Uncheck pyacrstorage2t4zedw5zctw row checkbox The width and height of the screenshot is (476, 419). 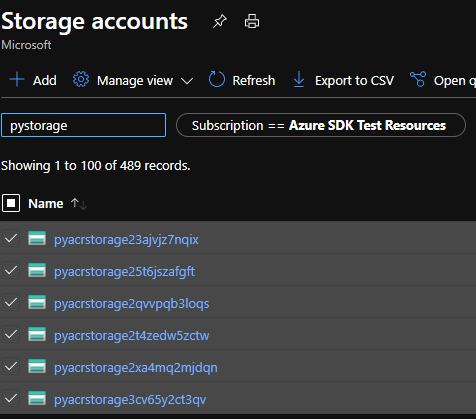pyautogui.click(x=11, y=334)
